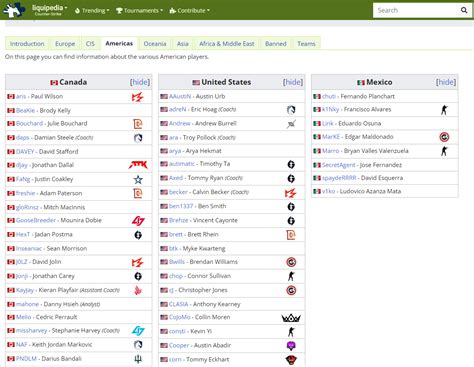
Task: Click team logo next to Bouchard
Action: [x=138, y=124]
